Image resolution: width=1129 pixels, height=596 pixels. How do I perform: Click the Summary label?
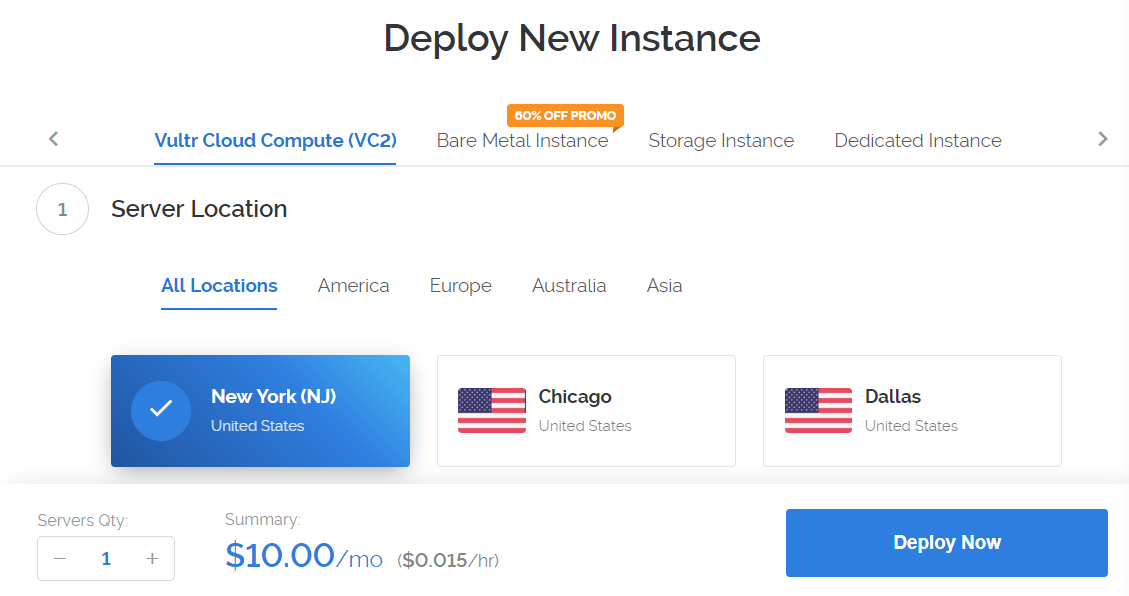pos(263,520)
